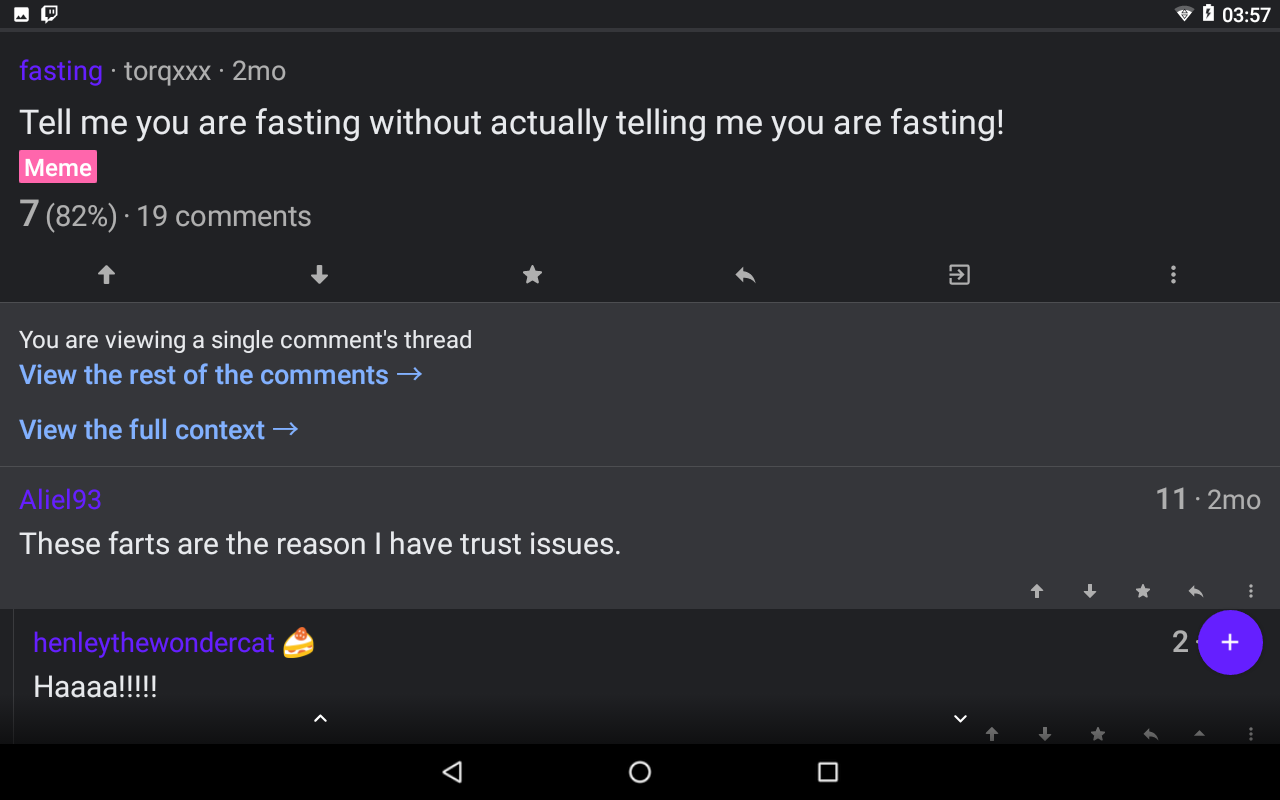Viewport: 1280px width, 800px height.
Task: Upvote the fasting meme post
Action: [x=107, y=274]
